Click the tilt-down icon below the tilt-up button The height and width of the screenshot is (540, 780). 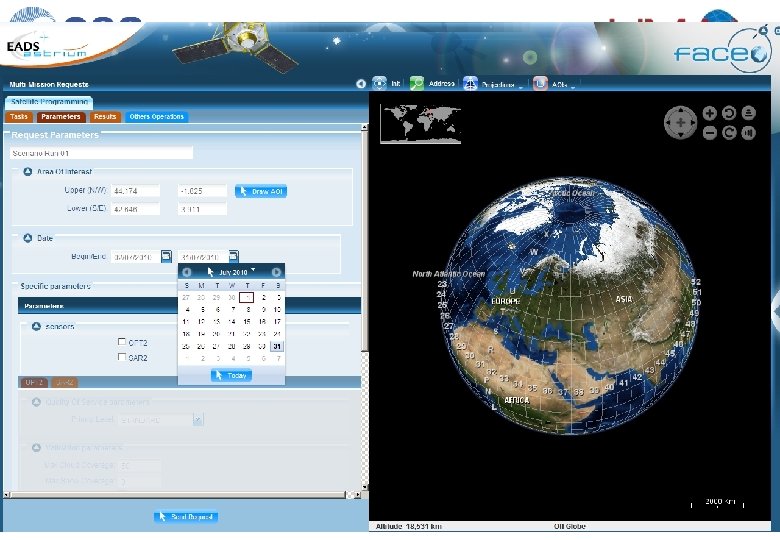[x=749, y=133]
